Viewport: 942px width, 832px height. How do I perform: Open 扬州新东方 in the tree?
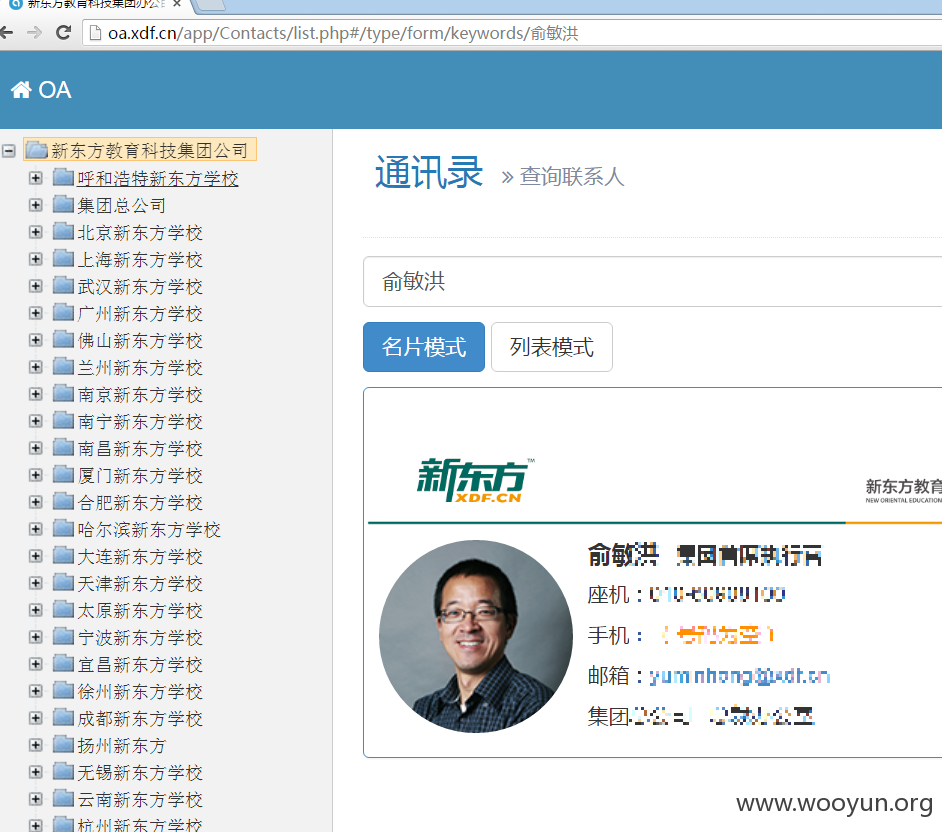pos(121,746)
